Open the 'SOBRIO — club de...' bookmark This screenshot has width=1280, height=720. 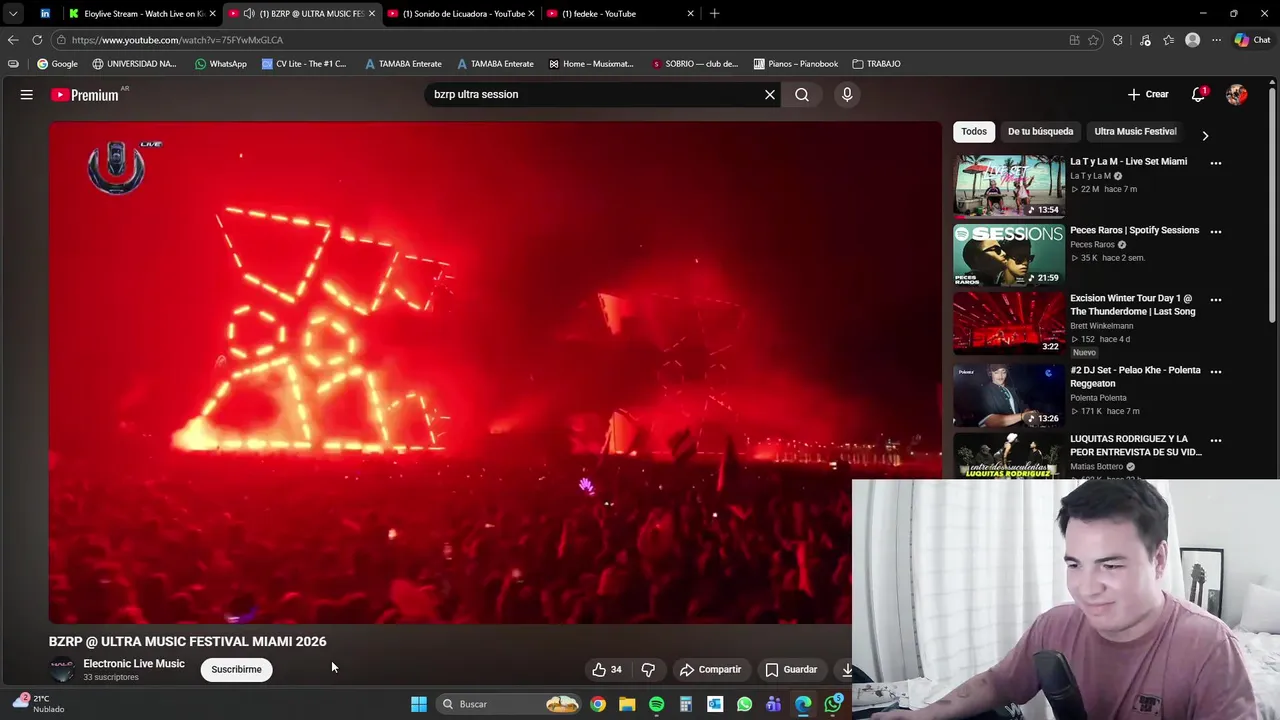(694, 64)
